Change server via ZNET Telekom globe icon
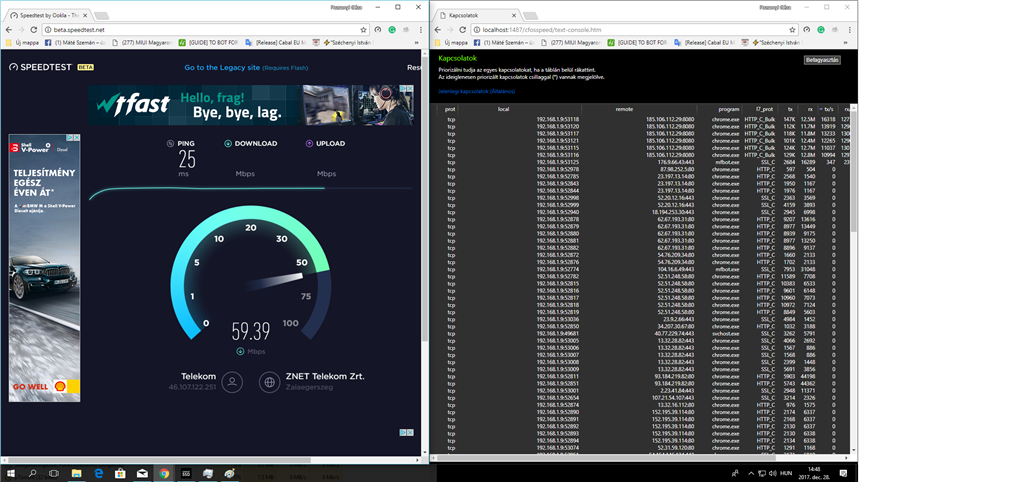Viewport: 1024px width, 482px height. [x=270, y=382]
